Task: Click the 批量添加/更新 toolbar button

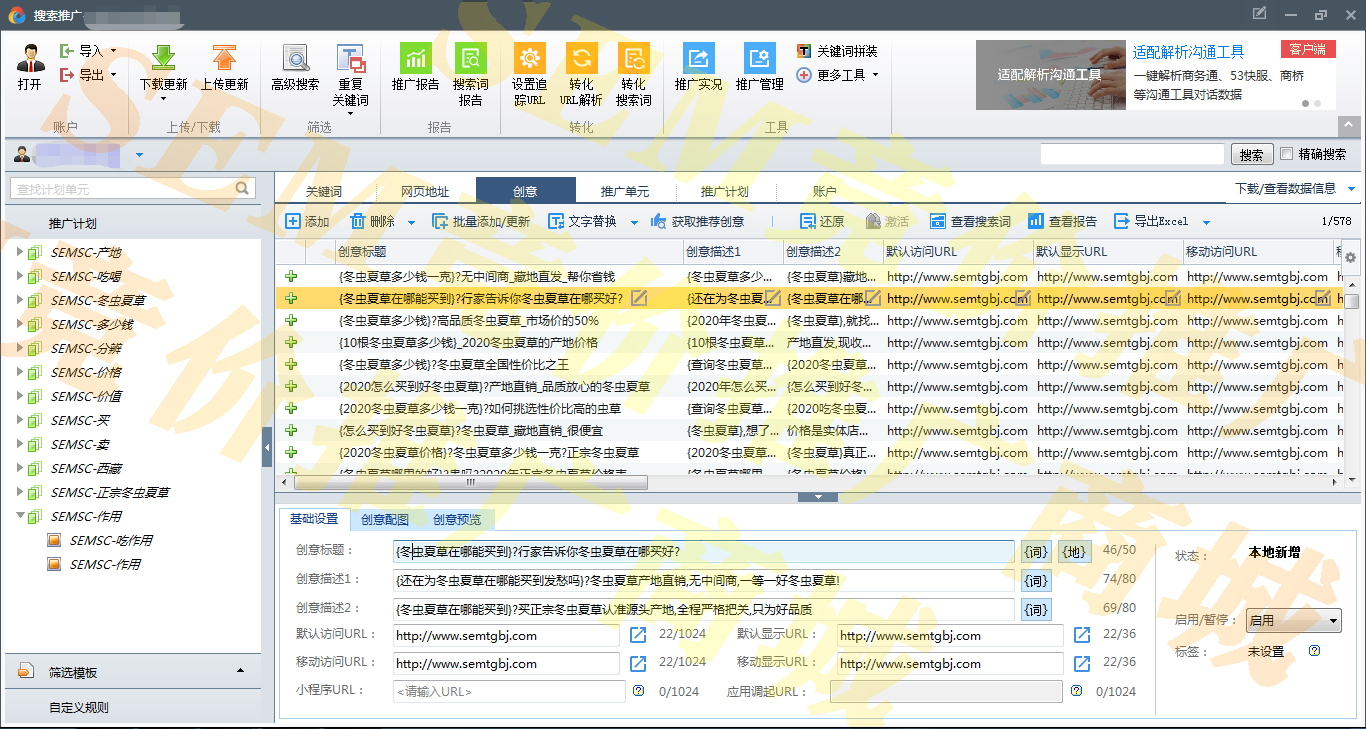Action: 481,222
